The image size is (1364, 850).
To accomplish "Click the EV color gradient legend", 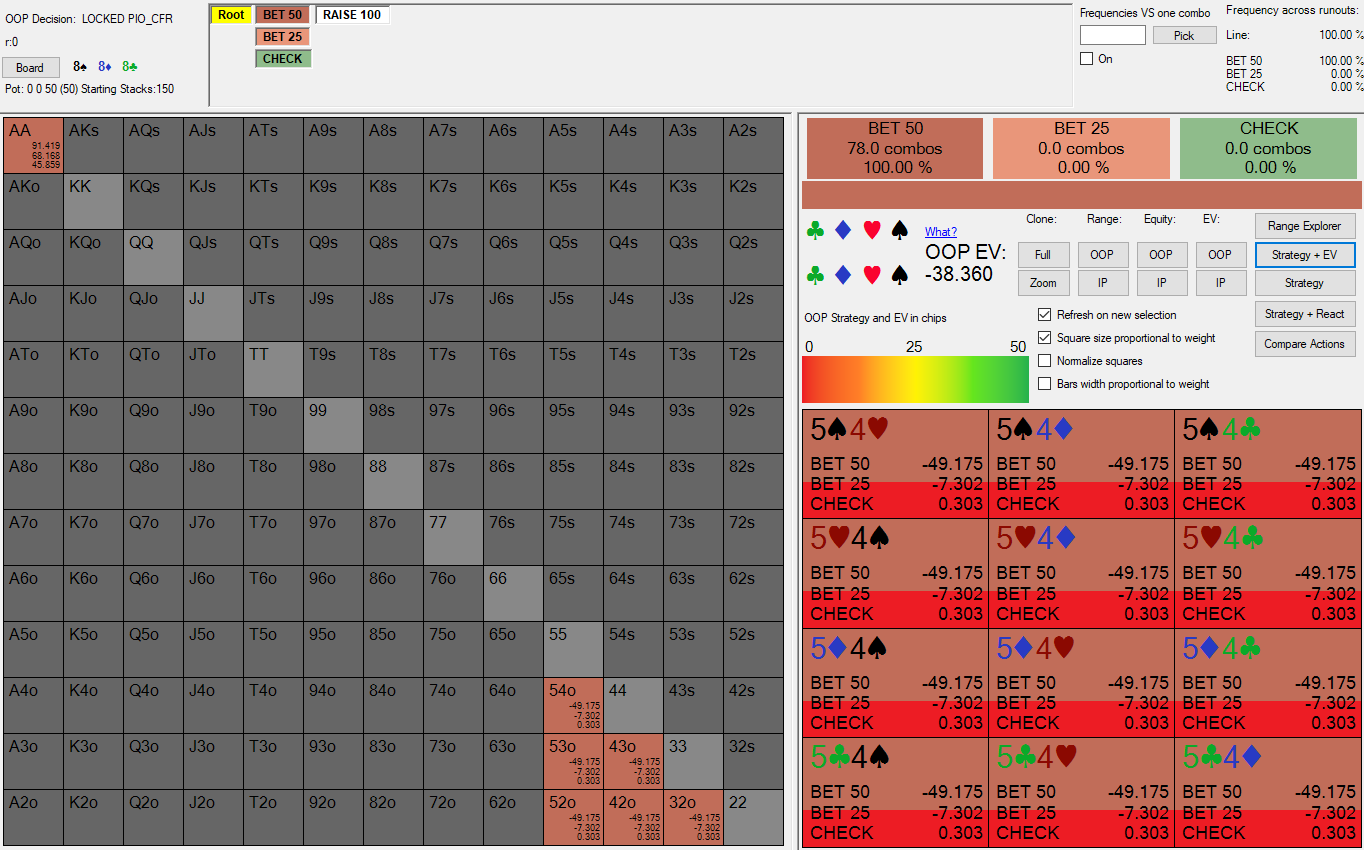I will 915,379.
